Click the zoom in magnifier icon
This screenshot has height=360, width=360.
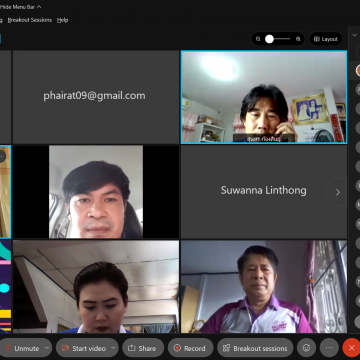[x=298, y=39]
